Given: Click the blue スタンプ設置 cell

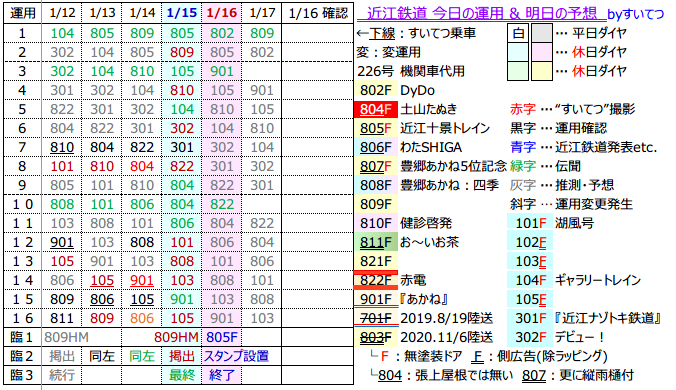Looking at the screenshot, I should (236, 356).
